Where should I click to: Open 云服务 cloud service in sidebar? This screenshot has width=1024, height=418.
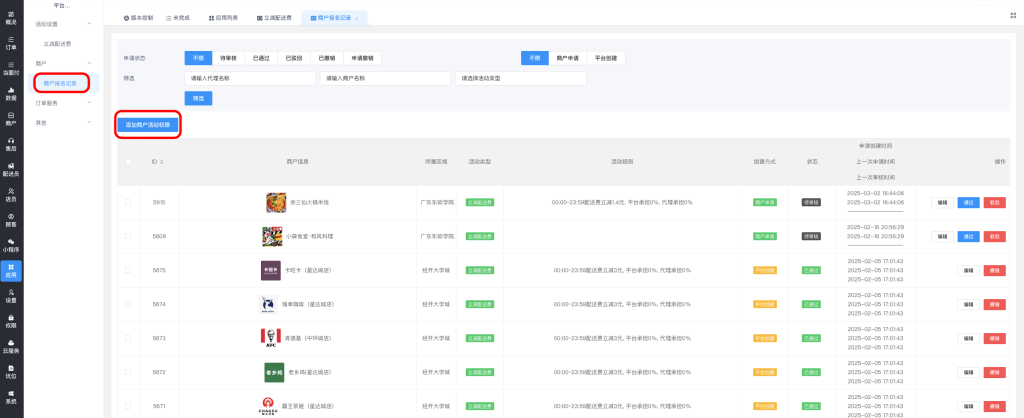11,346
